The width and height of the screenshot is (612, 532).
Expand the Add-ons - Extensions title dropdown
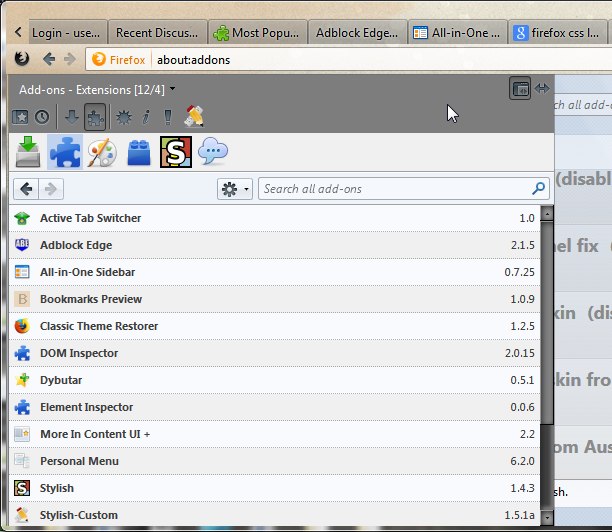[173, 89]
